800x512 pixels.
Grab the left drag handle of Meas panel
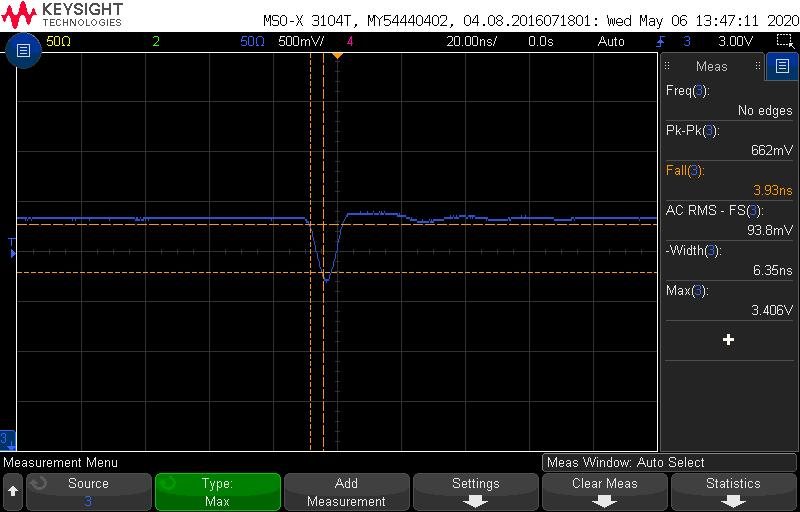[667, 66]
